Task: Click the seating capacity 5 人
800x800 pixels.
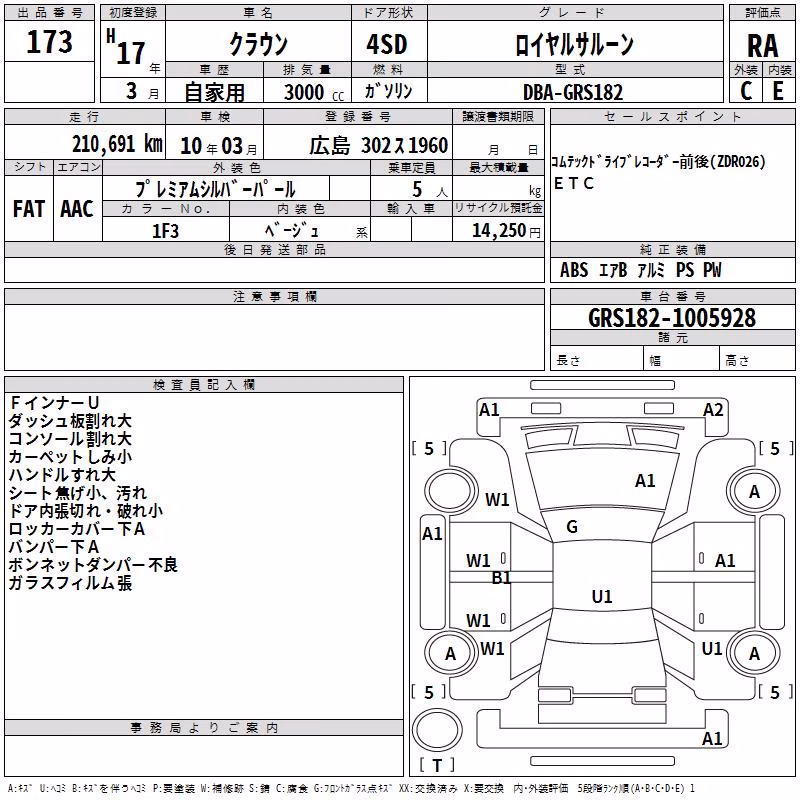Action: click(429, 190)
